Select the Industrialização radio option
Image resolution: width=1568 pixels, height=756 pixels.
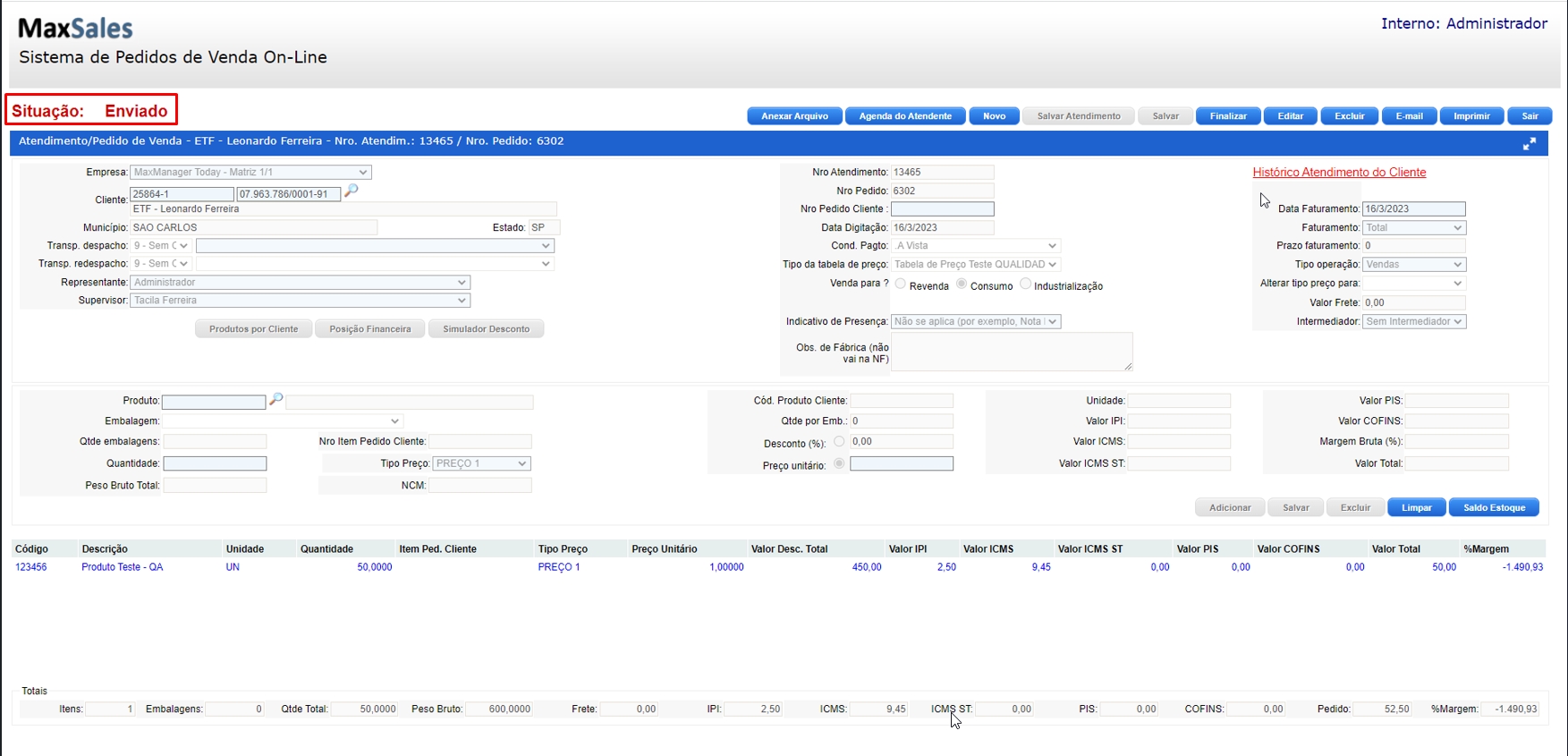[x=1025, y=285]
